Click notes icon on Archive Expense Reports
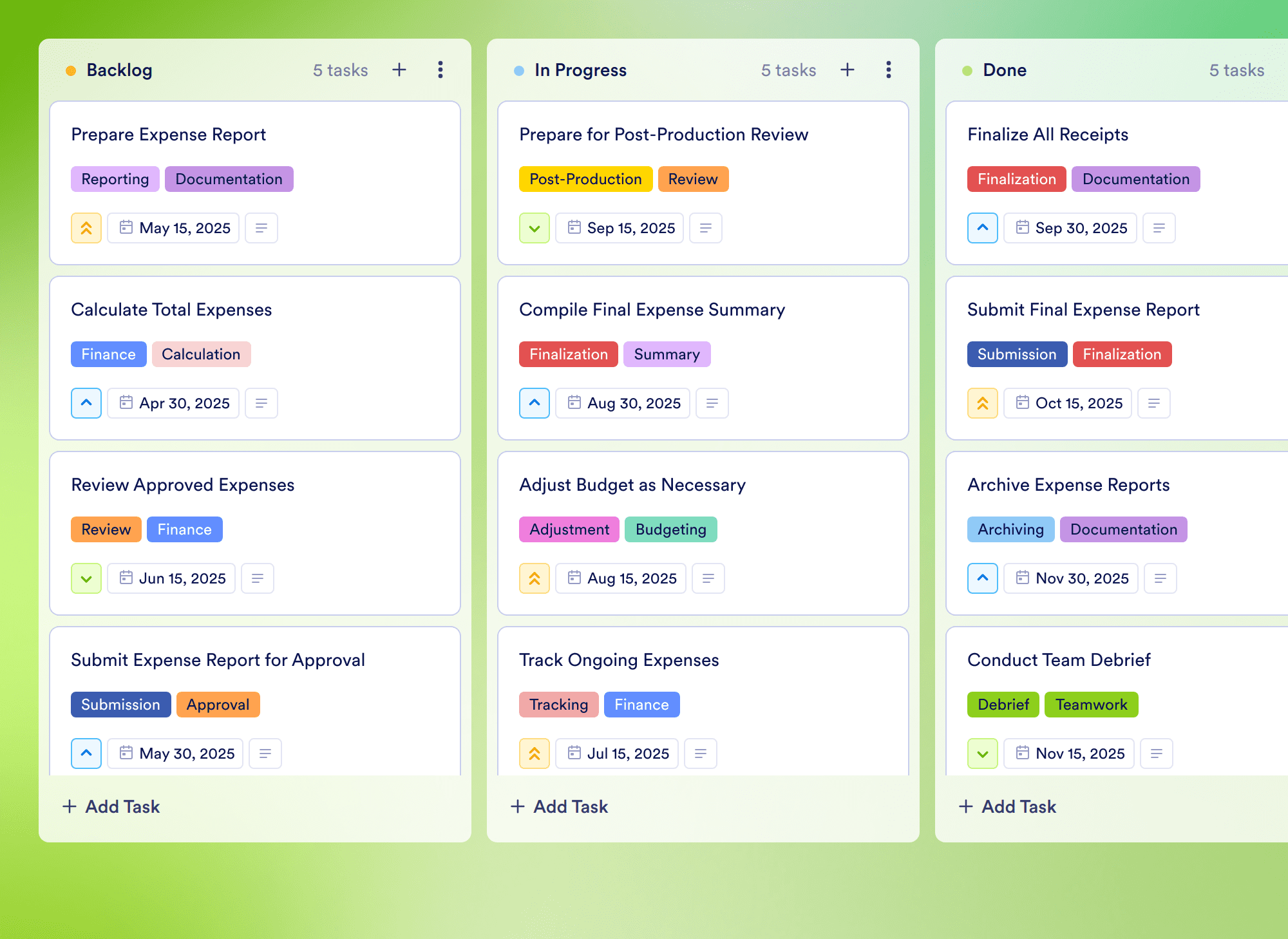Screen dimensions: 1288x939 tap(1160, 578)
